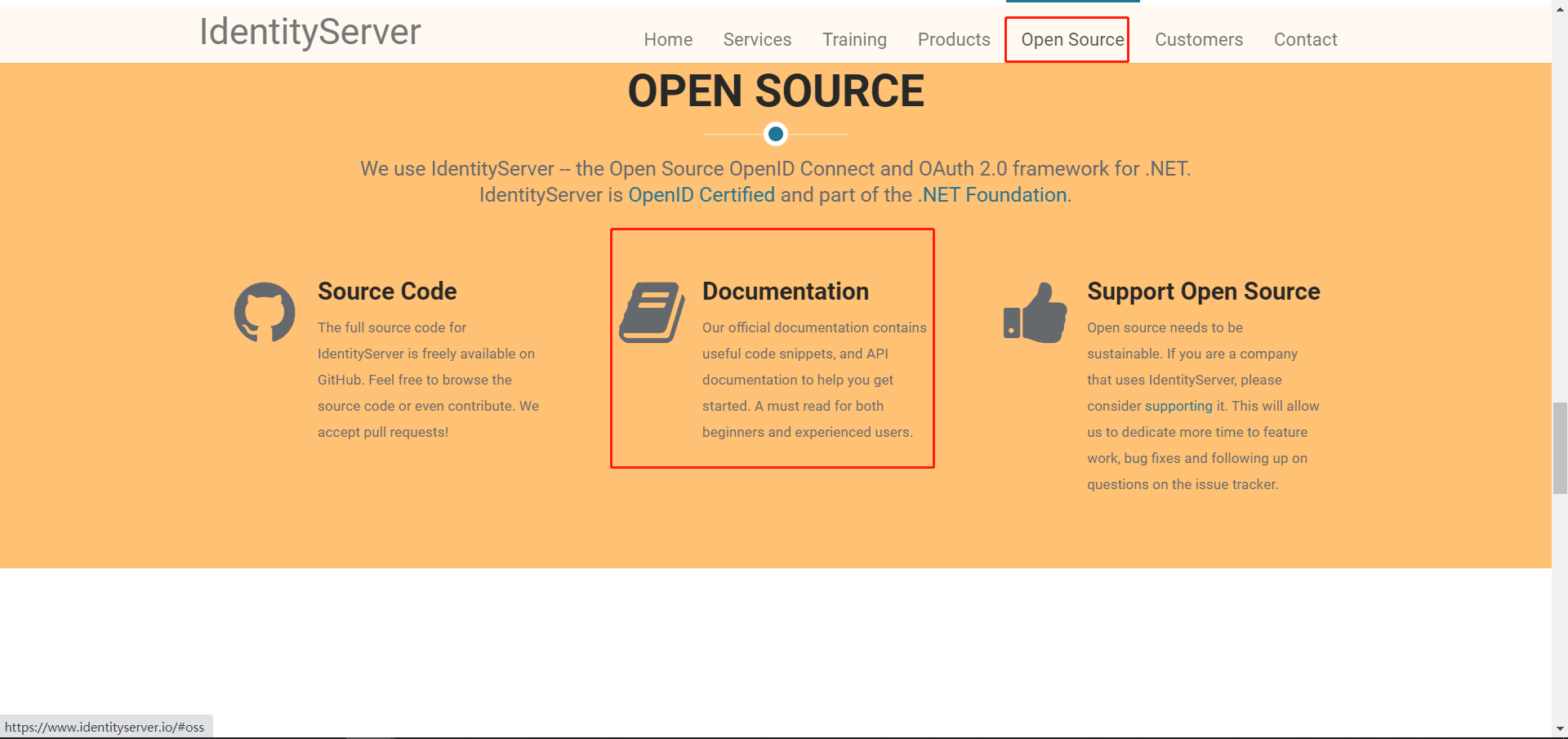The height and width of the screenshot is (739, 1568).
Task: Open the Documentation heading
Action: pos(786,292)
